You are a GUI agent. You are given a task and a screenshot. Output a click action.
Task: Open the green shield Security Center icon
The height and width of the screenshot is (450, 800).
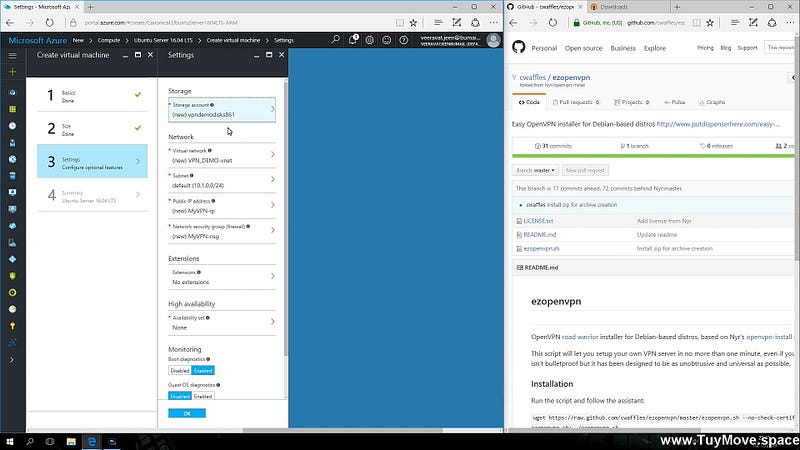(x=12, y=276)
